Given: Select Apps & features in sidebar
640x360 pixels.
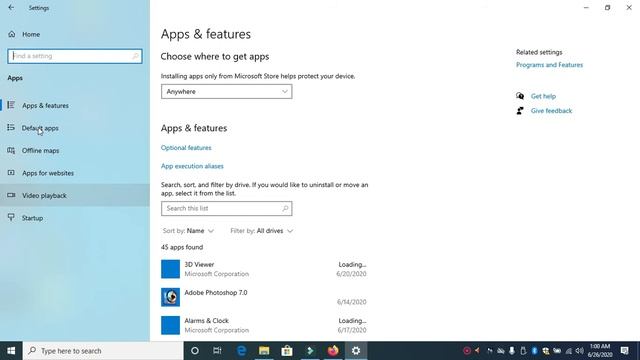Looking at the screenshot, I should coord(75,105).
